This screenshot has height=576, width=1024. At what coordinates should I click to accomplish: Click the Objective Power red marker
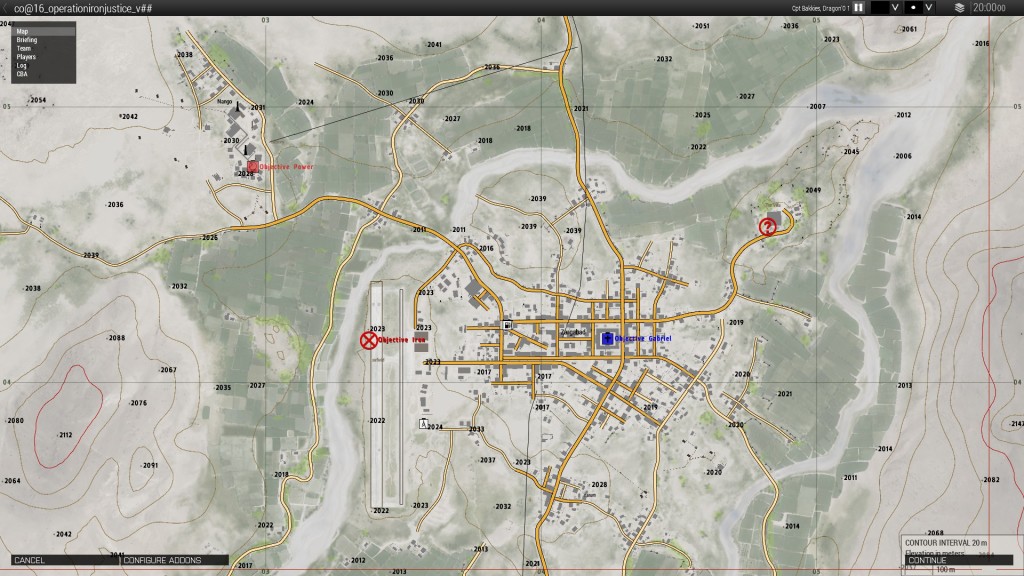click(x=253, y=167)
